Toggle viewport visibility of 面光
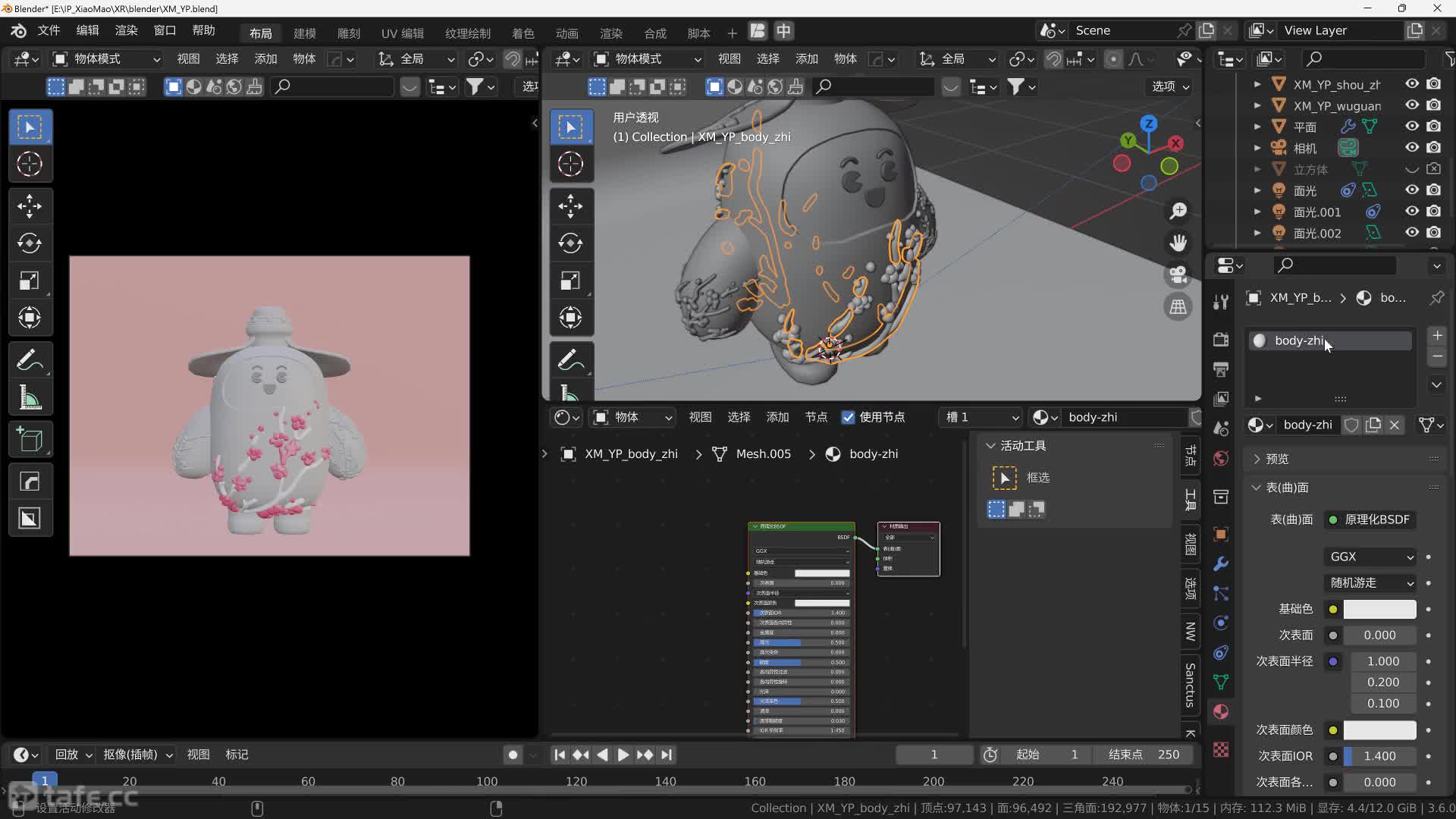 1412,190
